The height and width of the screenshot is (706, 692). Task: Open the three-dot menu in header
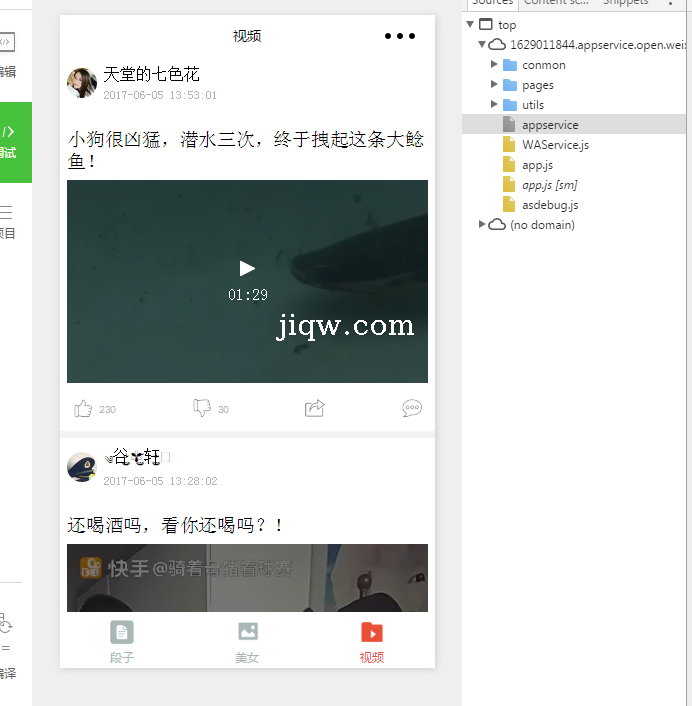click(399, 37)
